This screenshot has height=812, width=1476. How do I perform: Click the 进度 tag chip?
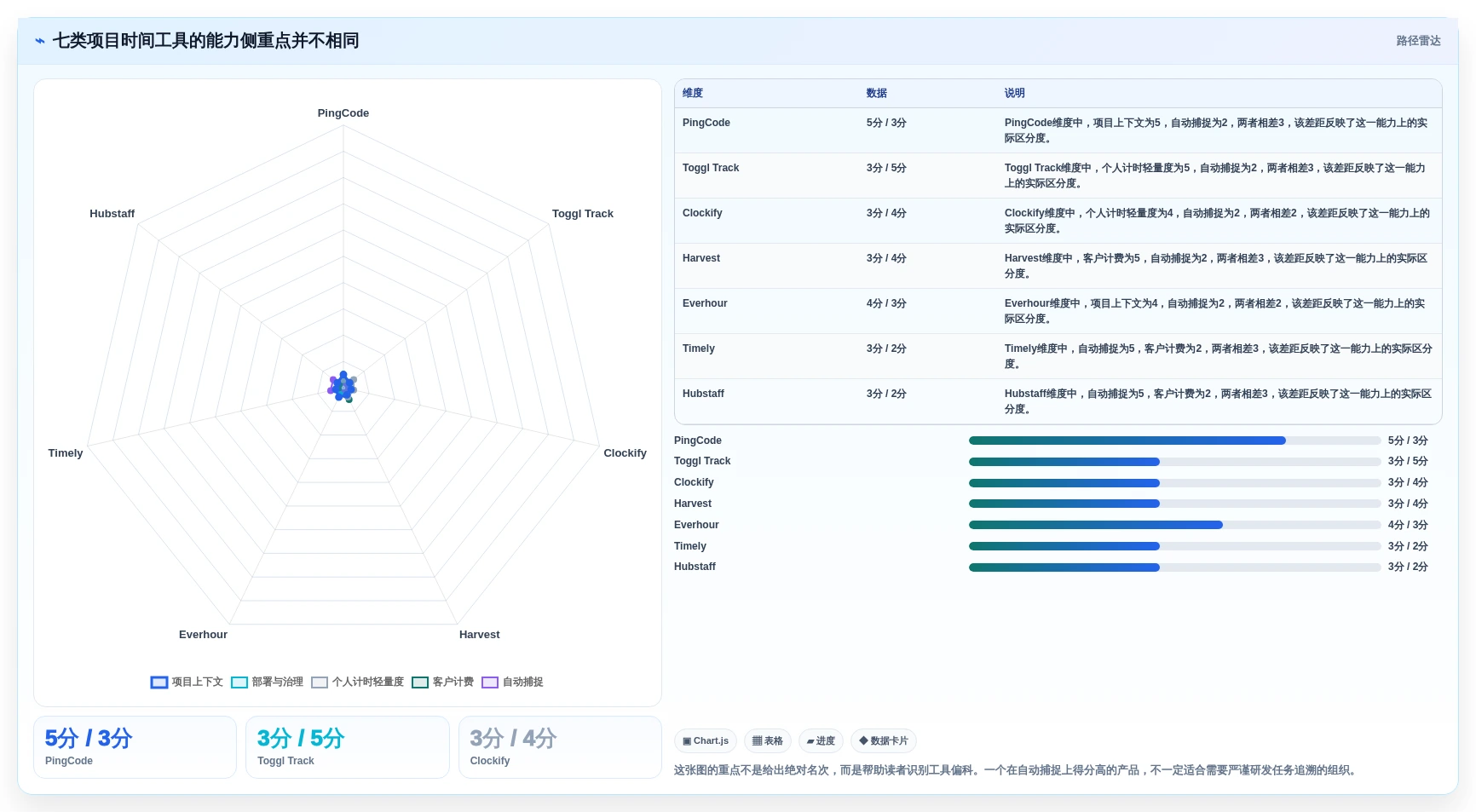(x=821, y=741)
